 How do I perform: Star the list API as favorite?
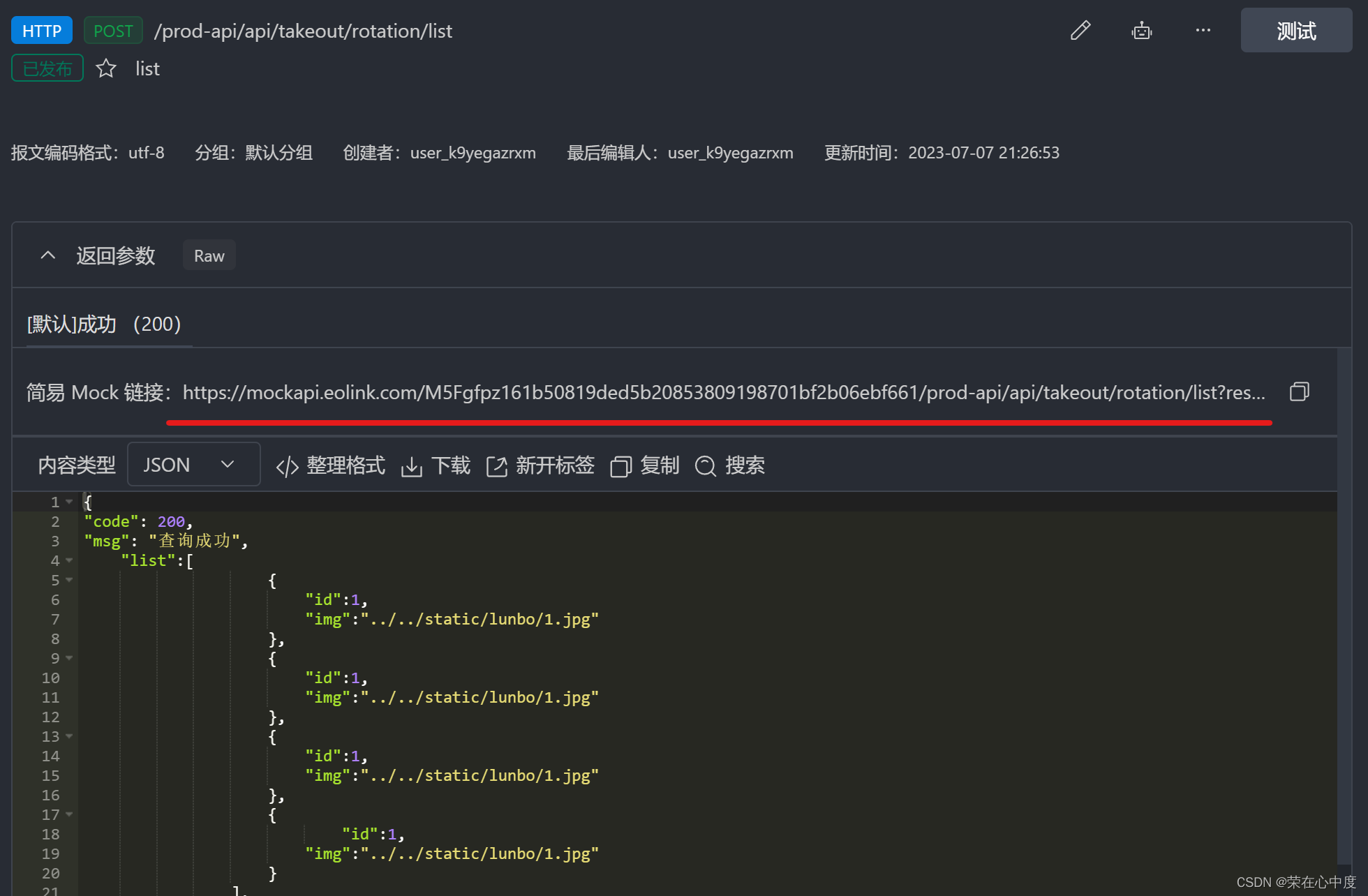106,68
